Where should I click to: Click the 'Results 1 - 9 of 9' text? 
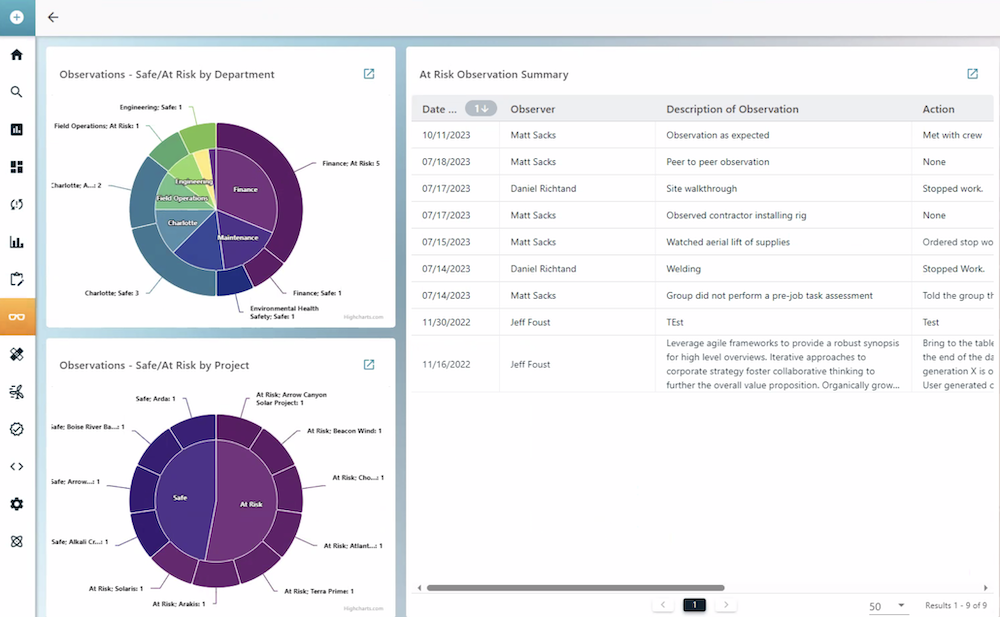[956, 606]
